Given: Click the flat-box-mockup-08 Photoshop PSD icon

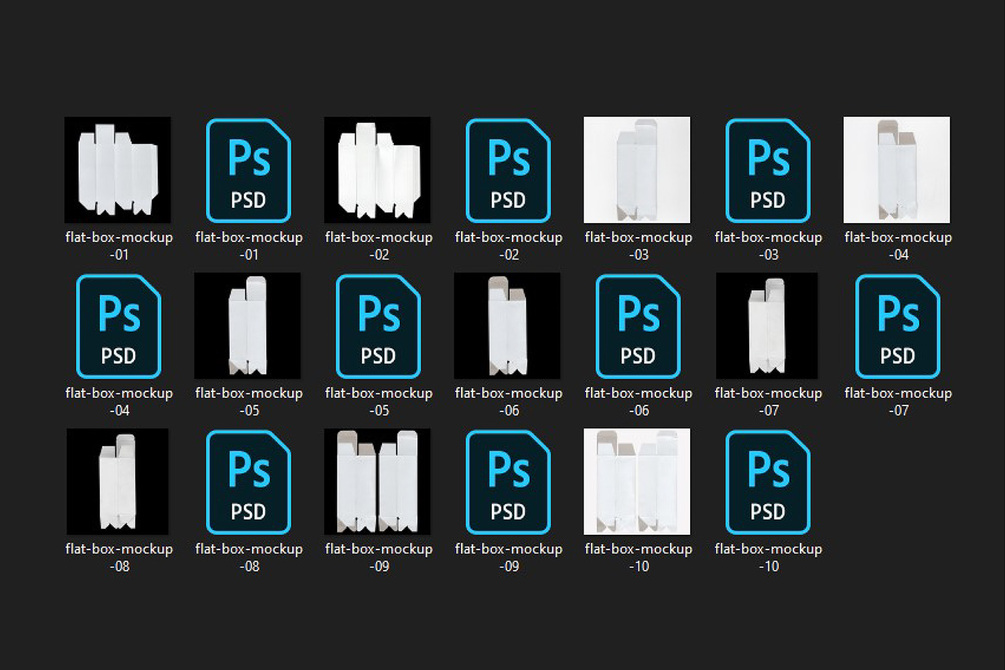Looking at the screenshot, I should tap(249, 482).
